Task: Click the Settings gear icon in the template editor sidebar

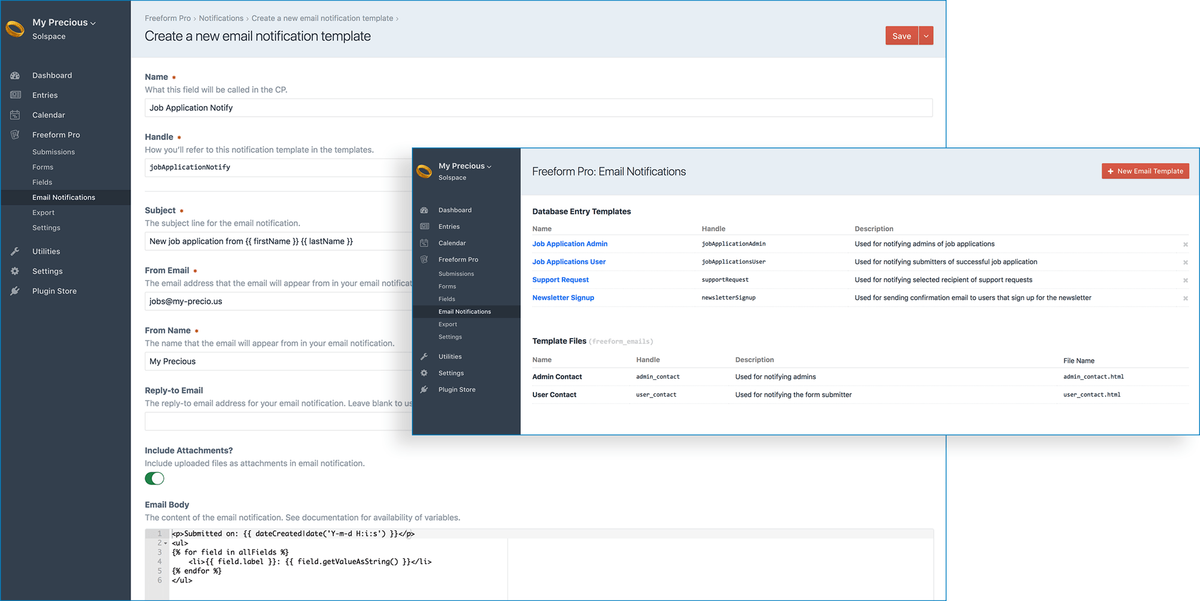Action: click(15, 271)
